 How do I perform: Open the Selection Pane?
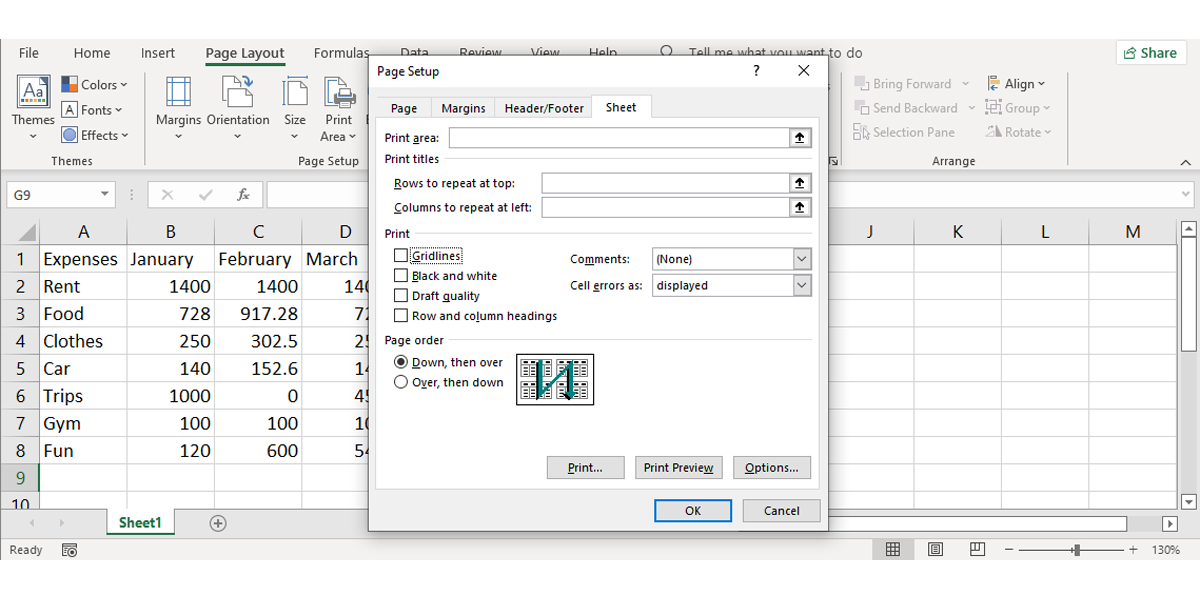click(x=904, y=132)
